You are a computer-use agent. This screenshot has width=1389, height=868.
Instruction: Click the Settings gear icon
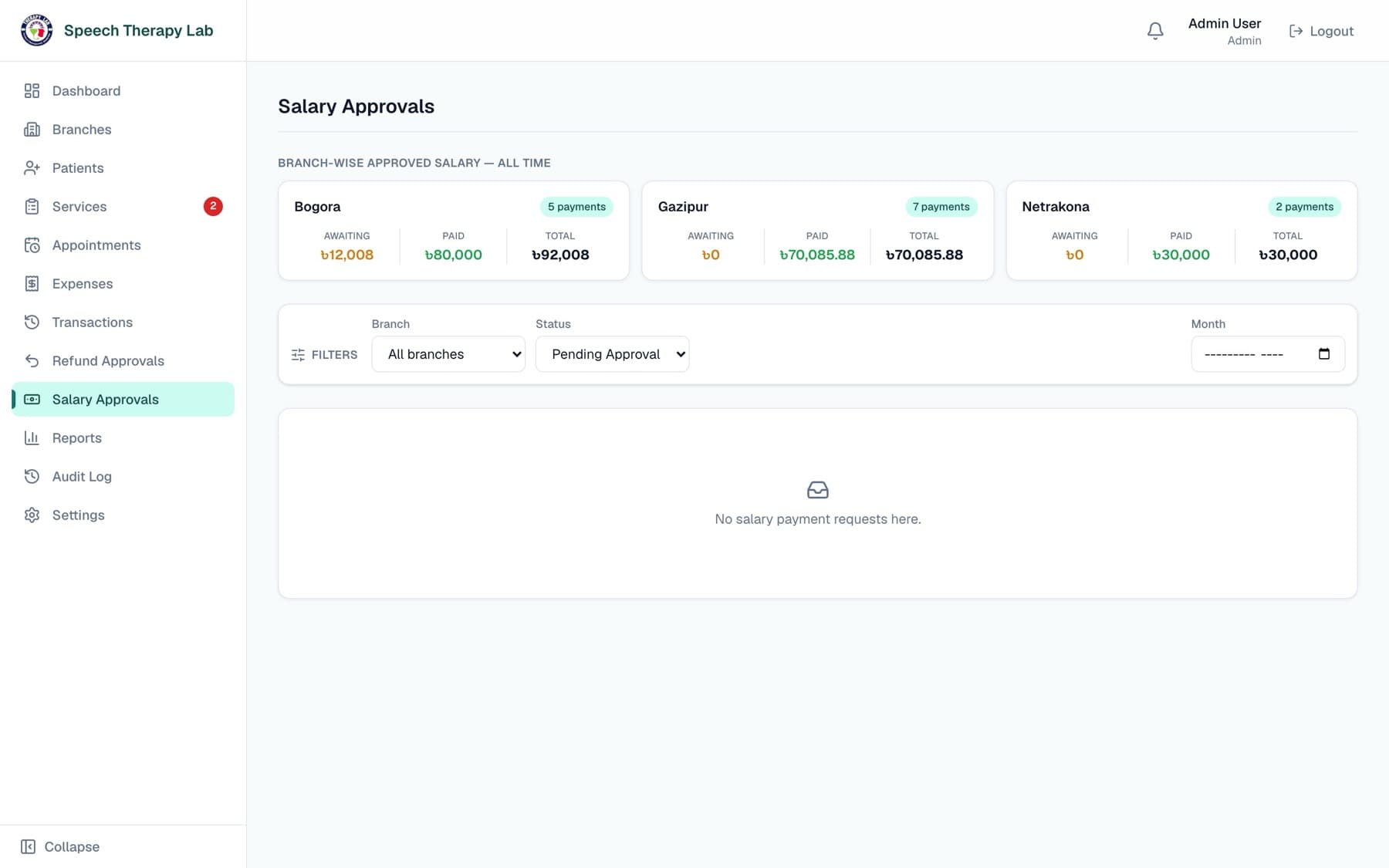(32, 515)
